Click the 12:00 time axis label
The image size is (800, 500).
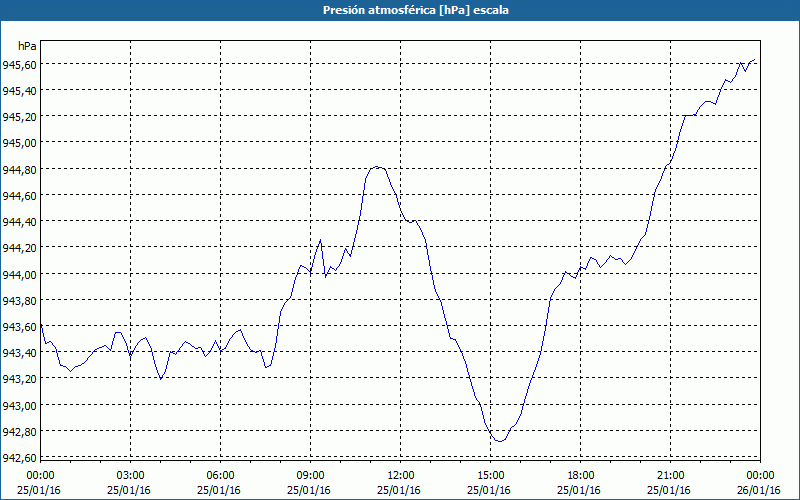pos(401,476)
